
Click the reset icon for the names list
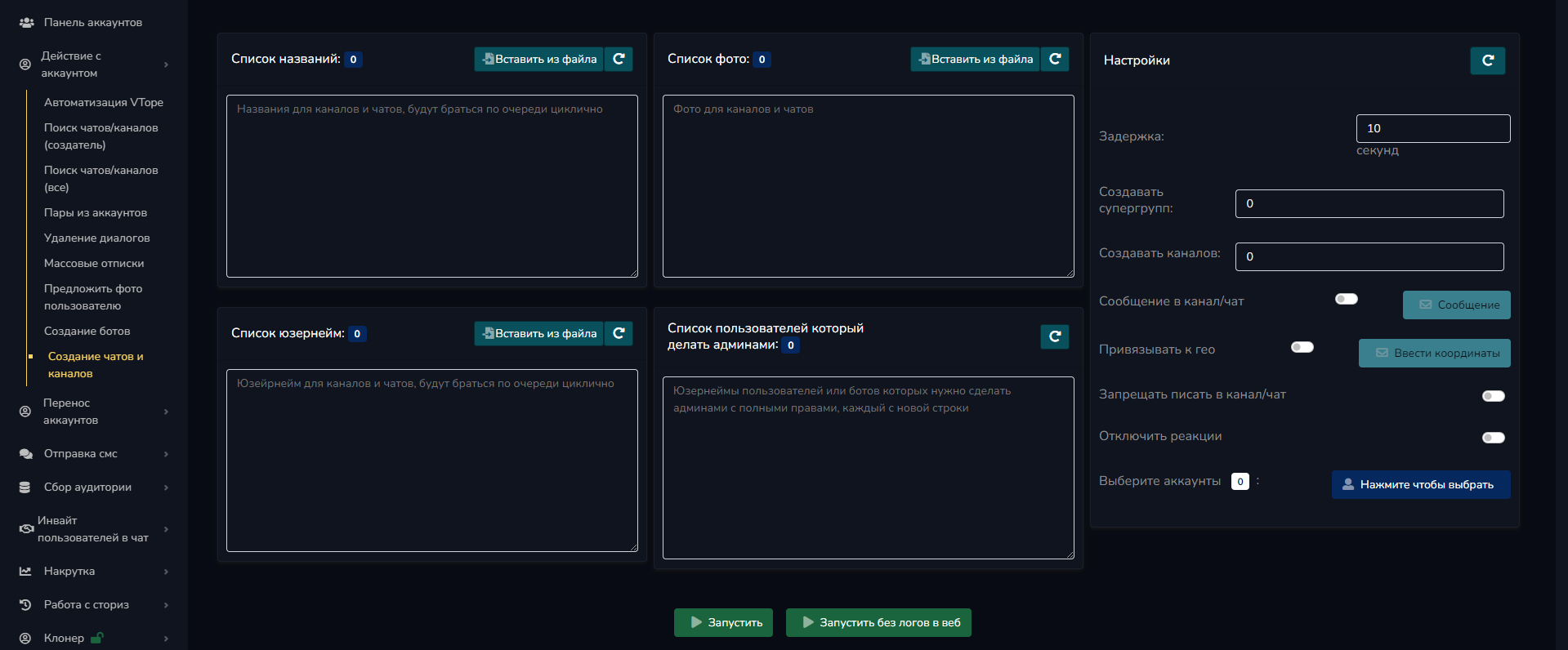(619, 59)
